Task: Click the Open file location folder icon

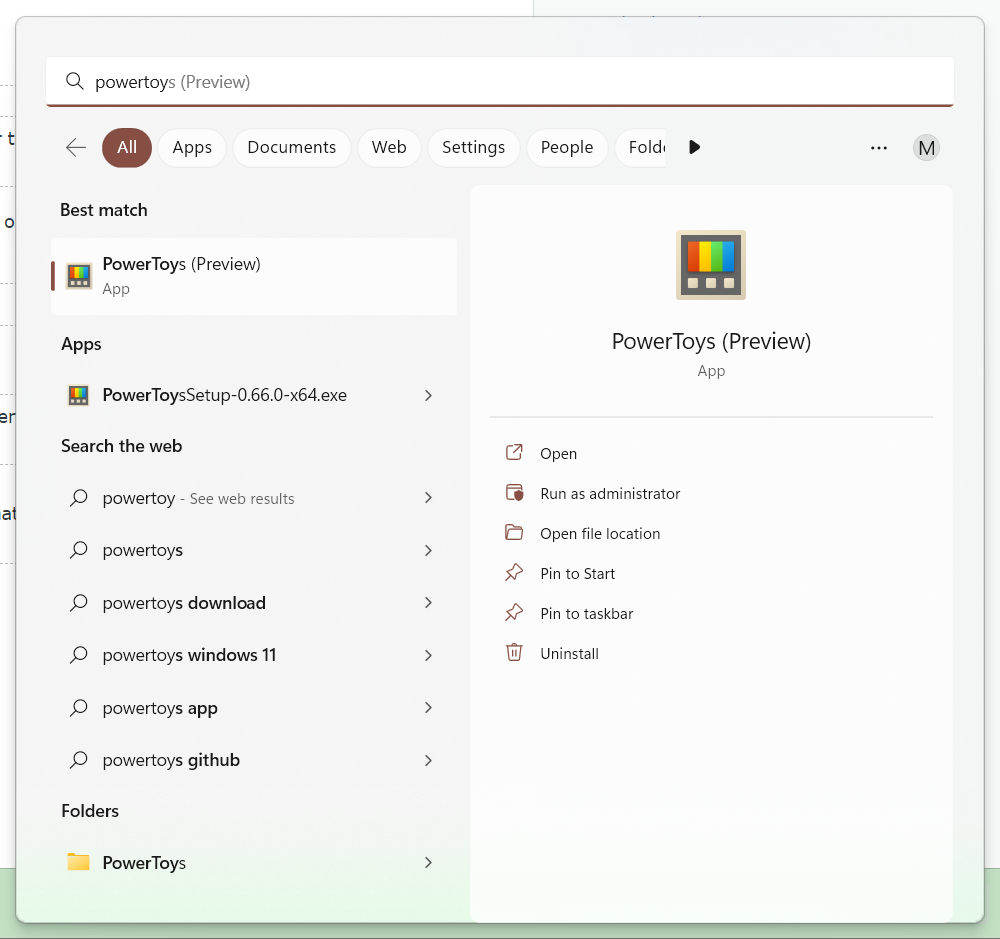Action: [x=514, y=533]
